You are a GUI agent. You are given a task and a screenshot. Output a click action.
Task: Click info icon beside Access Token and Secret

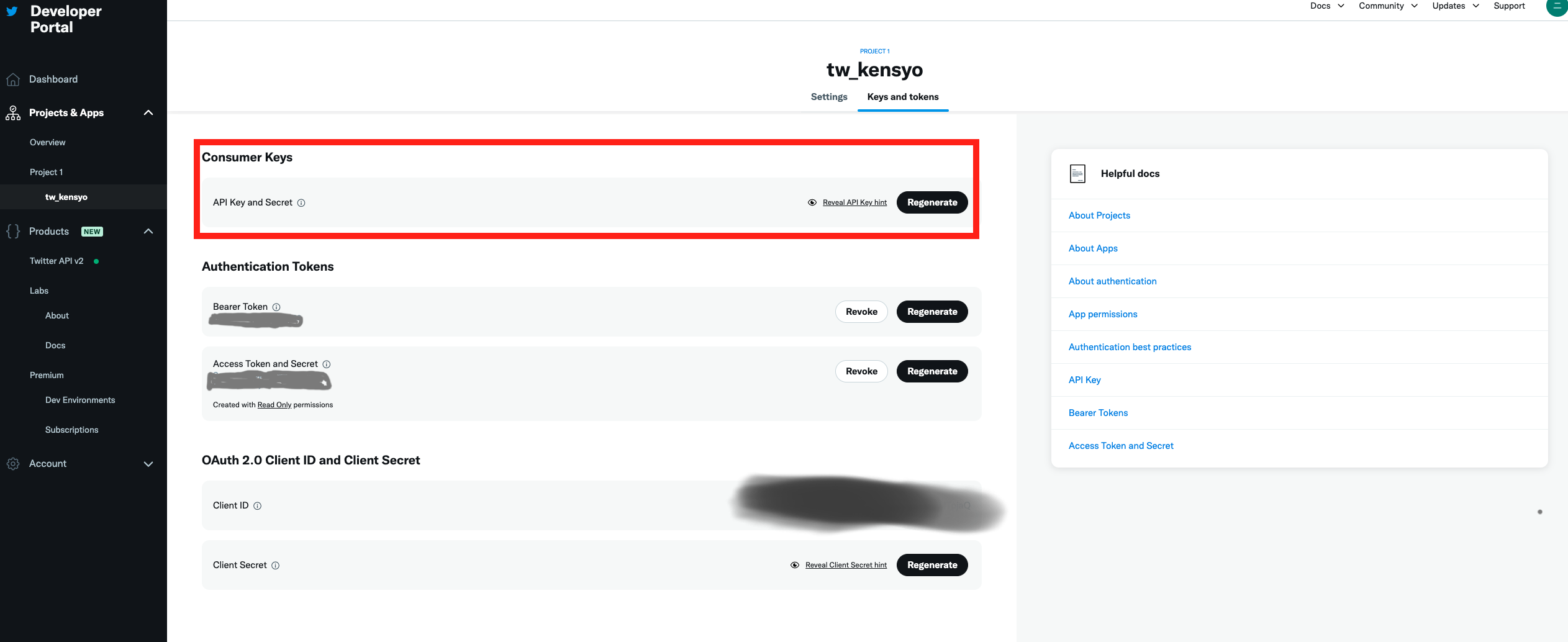(327, 364)
